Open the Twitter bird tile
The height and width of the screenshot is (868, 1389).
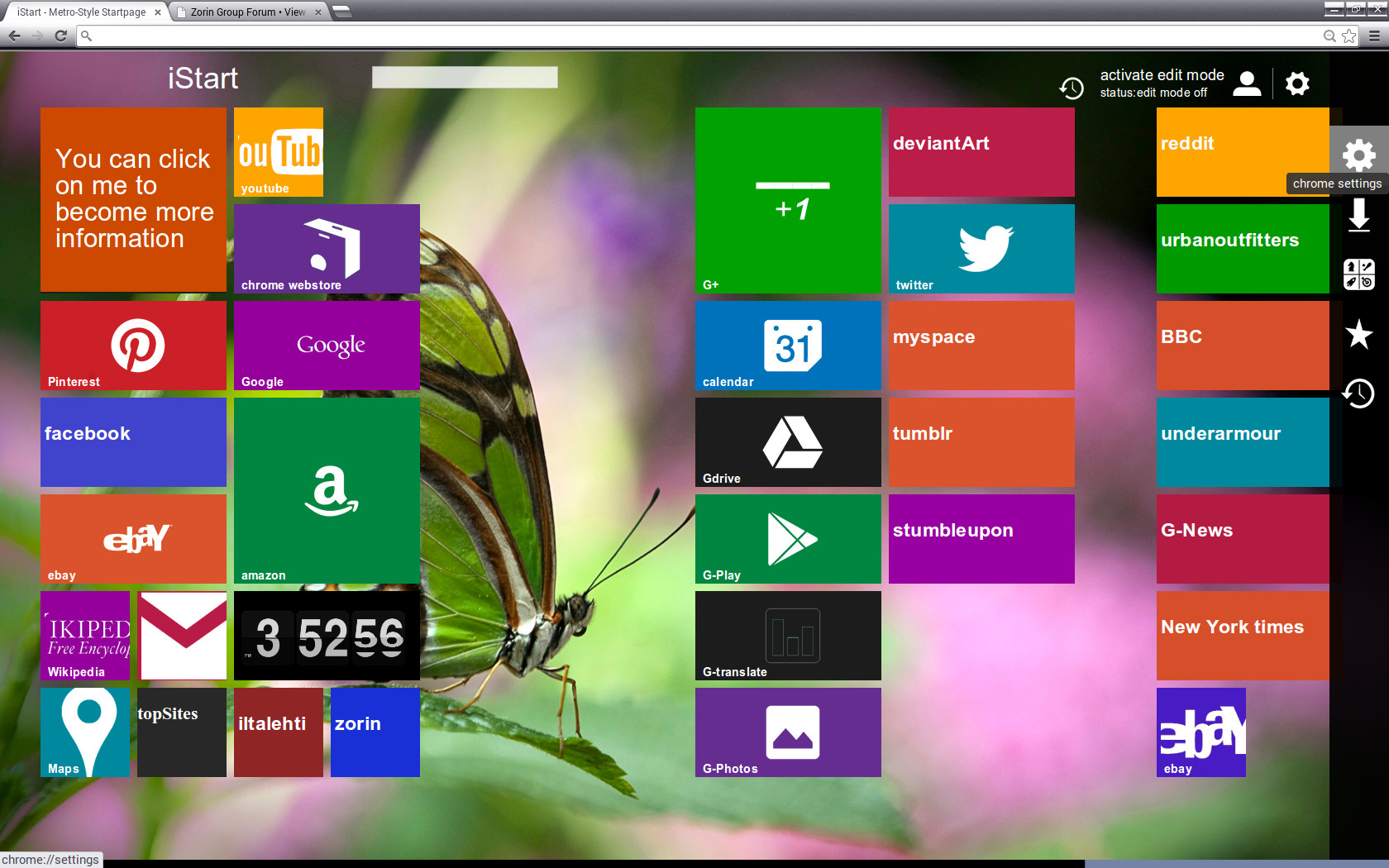(981, 248)
